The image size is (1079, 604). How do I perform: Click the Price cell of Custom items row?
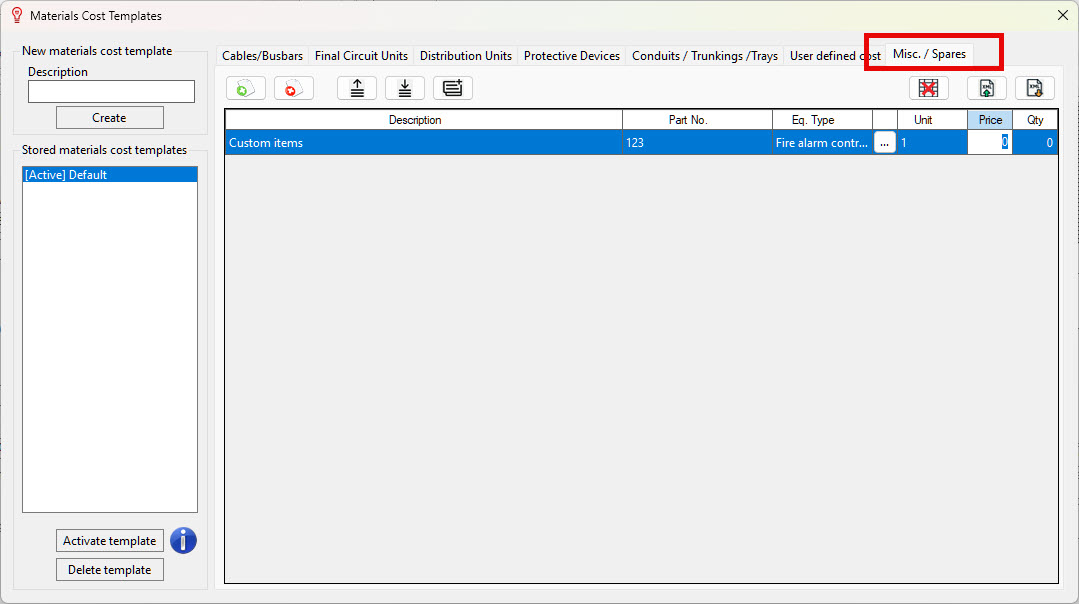(x=989, y=143)
